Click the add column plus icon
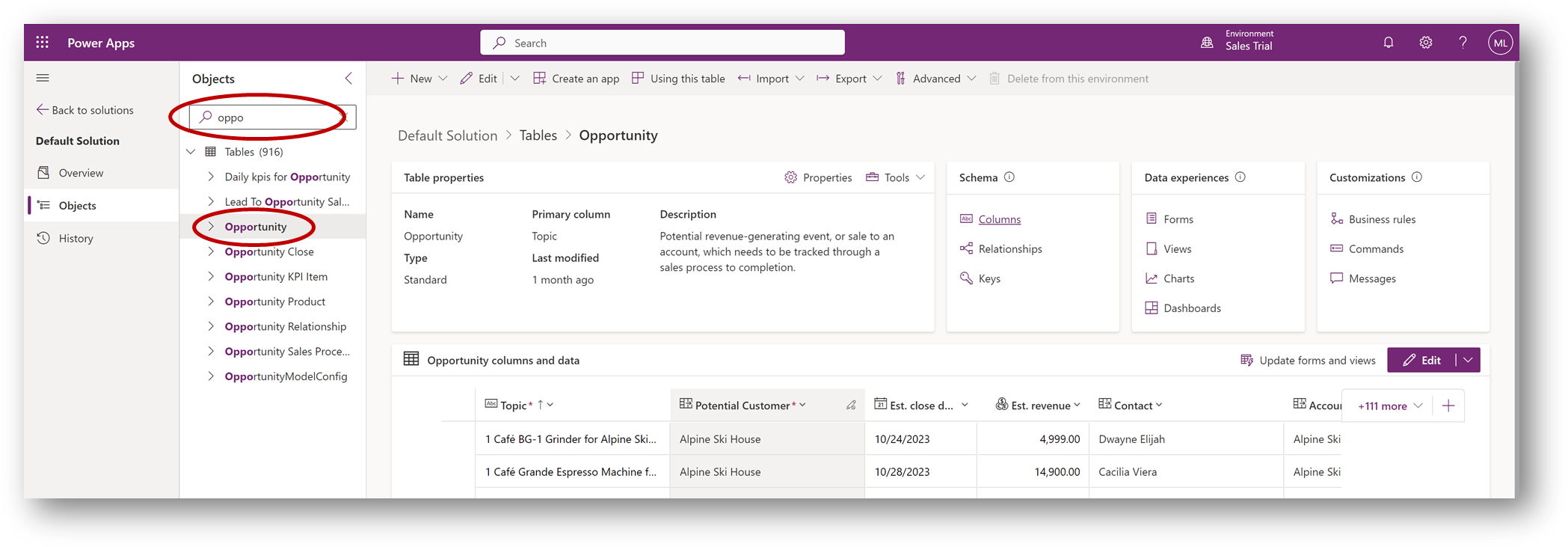1568x547 pixels. pyautogui.click(x=1448, y=406)
